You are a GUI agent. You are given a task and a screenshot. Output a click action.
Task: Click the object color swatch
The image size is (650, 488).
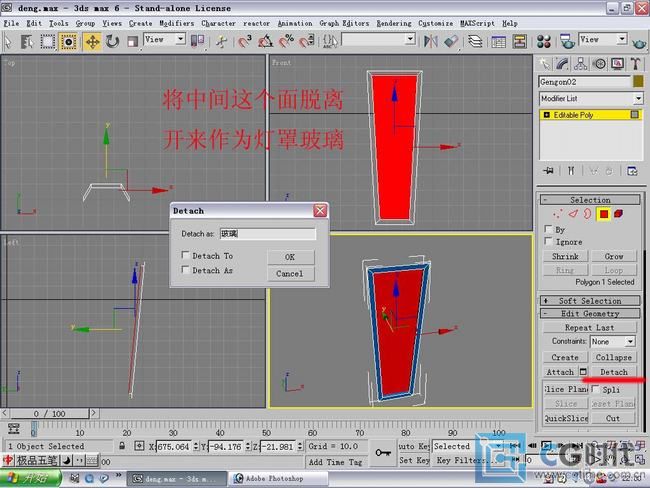pos(638,82)
